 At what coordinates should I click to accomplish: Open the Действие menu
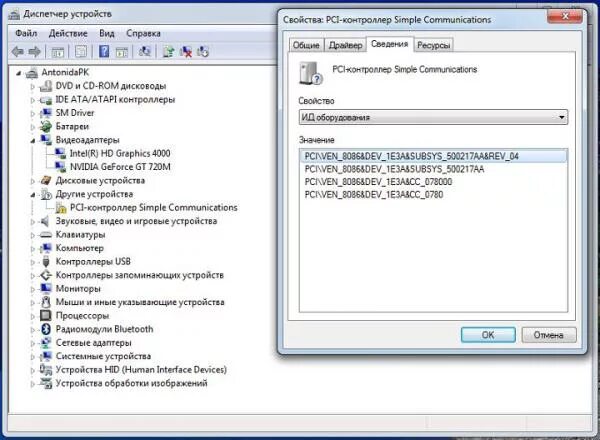pyautogui.click(x=68, y=33)
